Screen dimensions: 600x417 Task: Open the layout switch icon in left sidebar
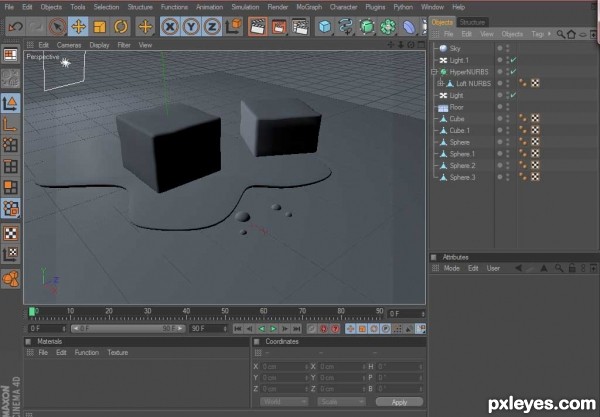(10, 55)
